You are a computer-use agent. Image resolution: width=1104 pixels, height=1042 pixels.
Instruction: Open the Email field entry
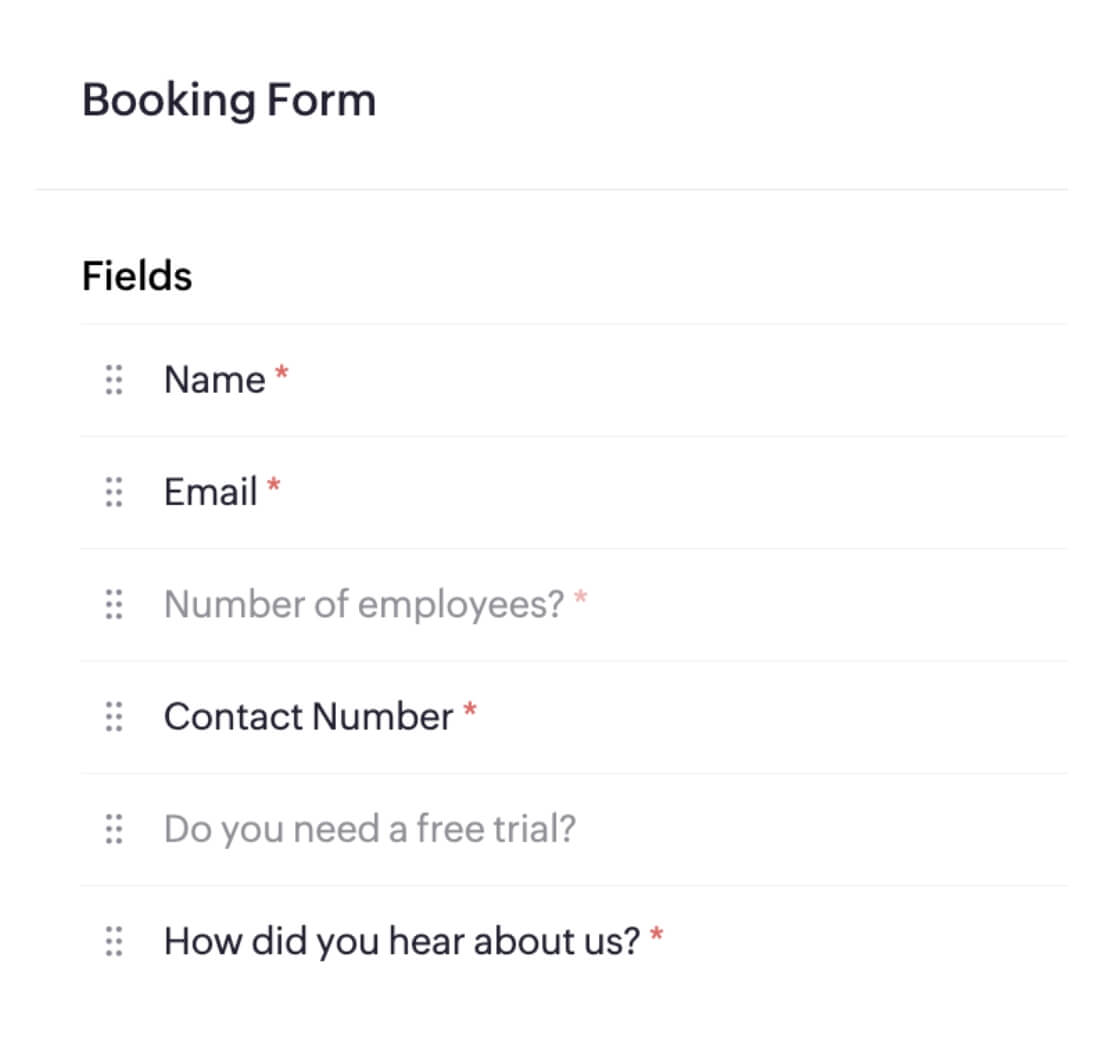coord(210,492)
